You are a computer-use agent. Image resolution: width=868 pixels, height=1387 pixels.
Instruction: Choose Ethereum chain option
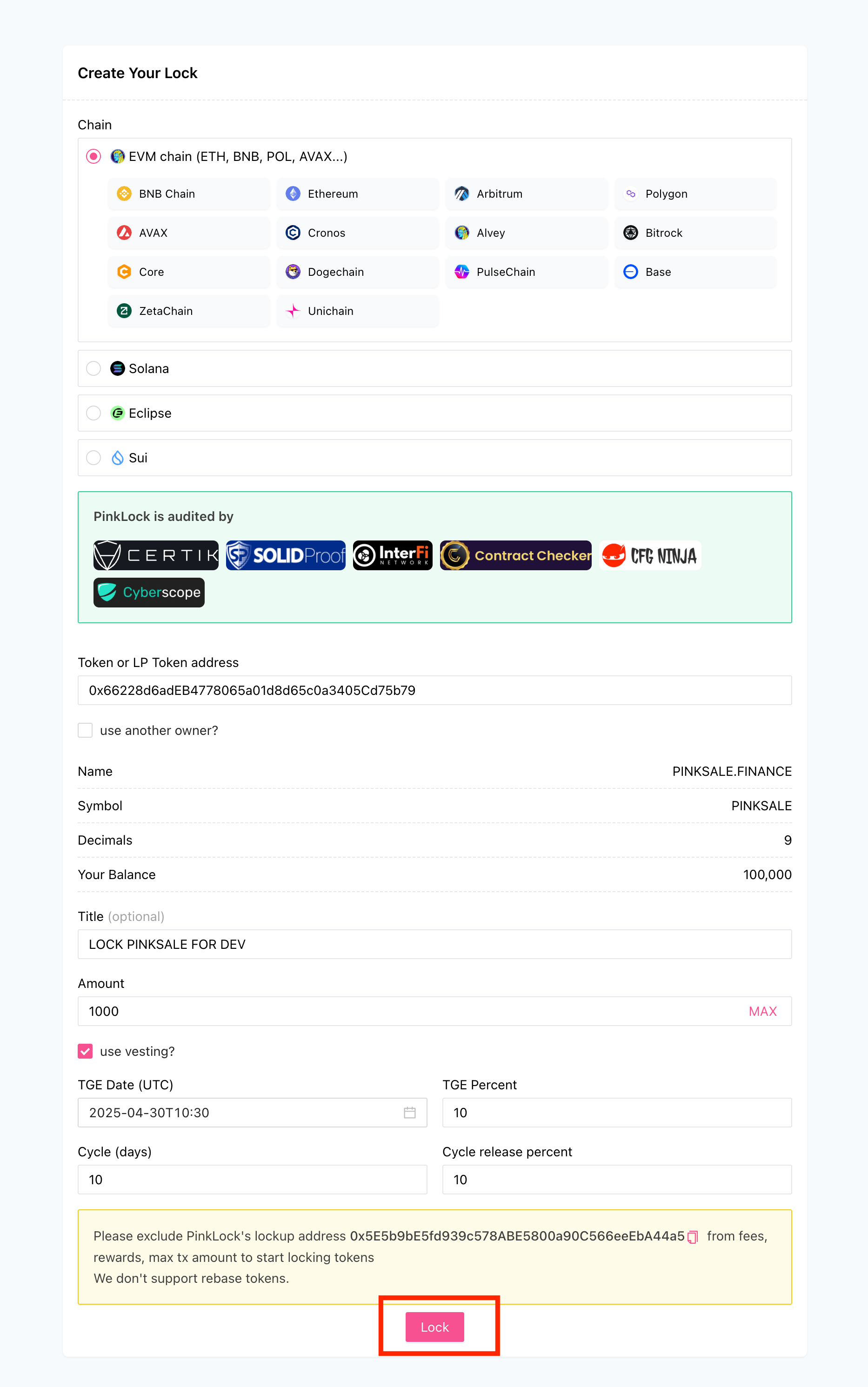click(358, 194)
